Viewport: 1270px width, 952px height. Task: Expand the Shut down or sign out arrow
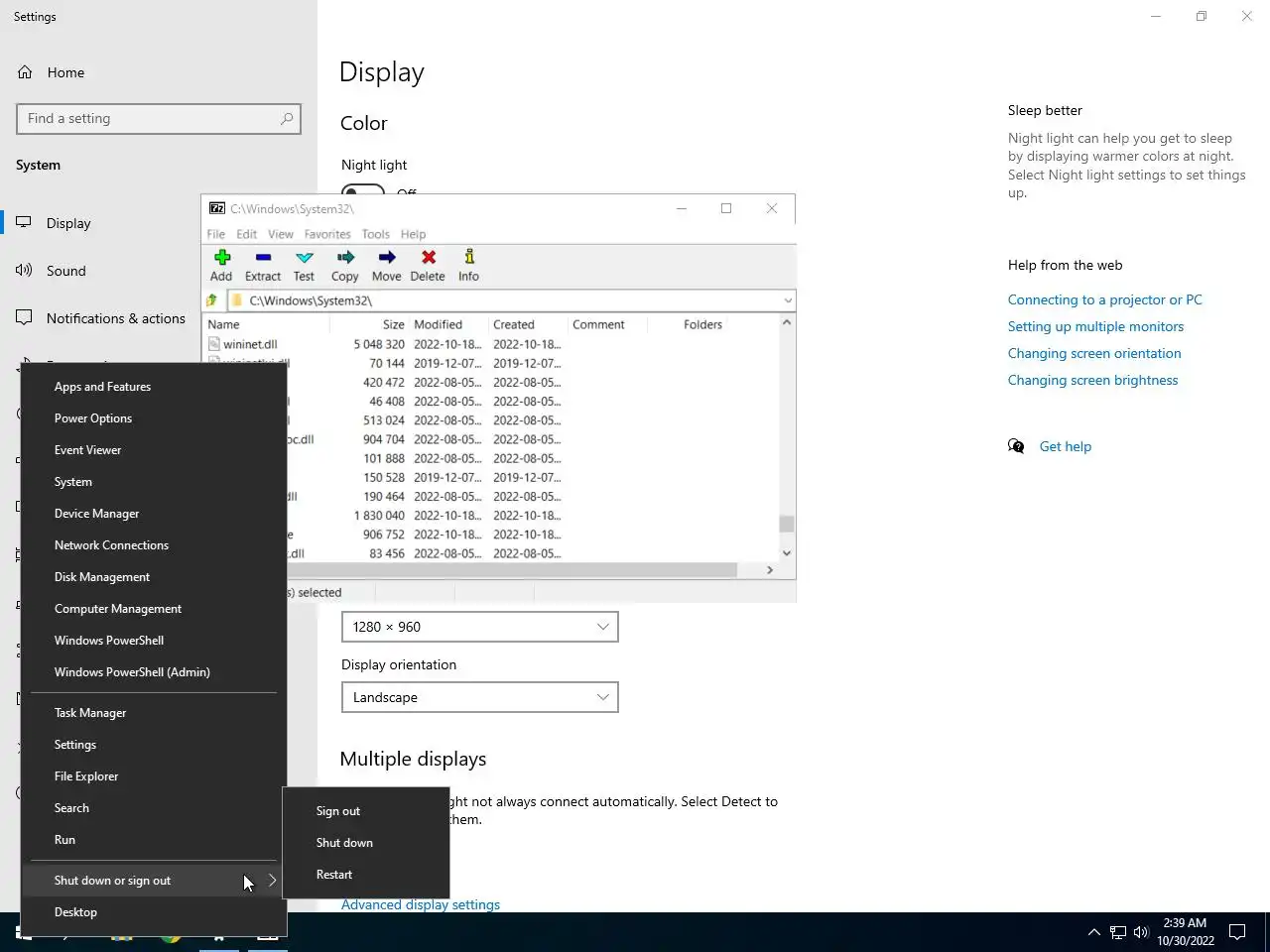[272, 880]
